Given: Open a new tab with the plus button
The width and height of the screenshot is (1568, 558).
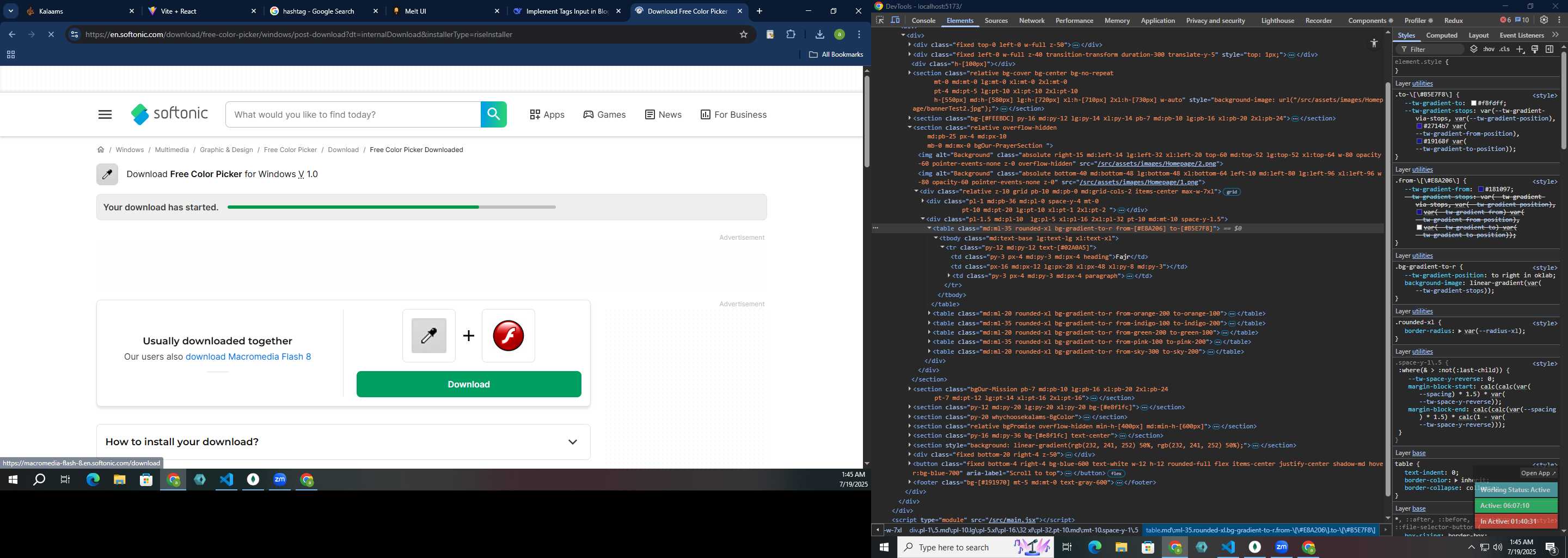Looking at the screenshot, I should 759,11.
